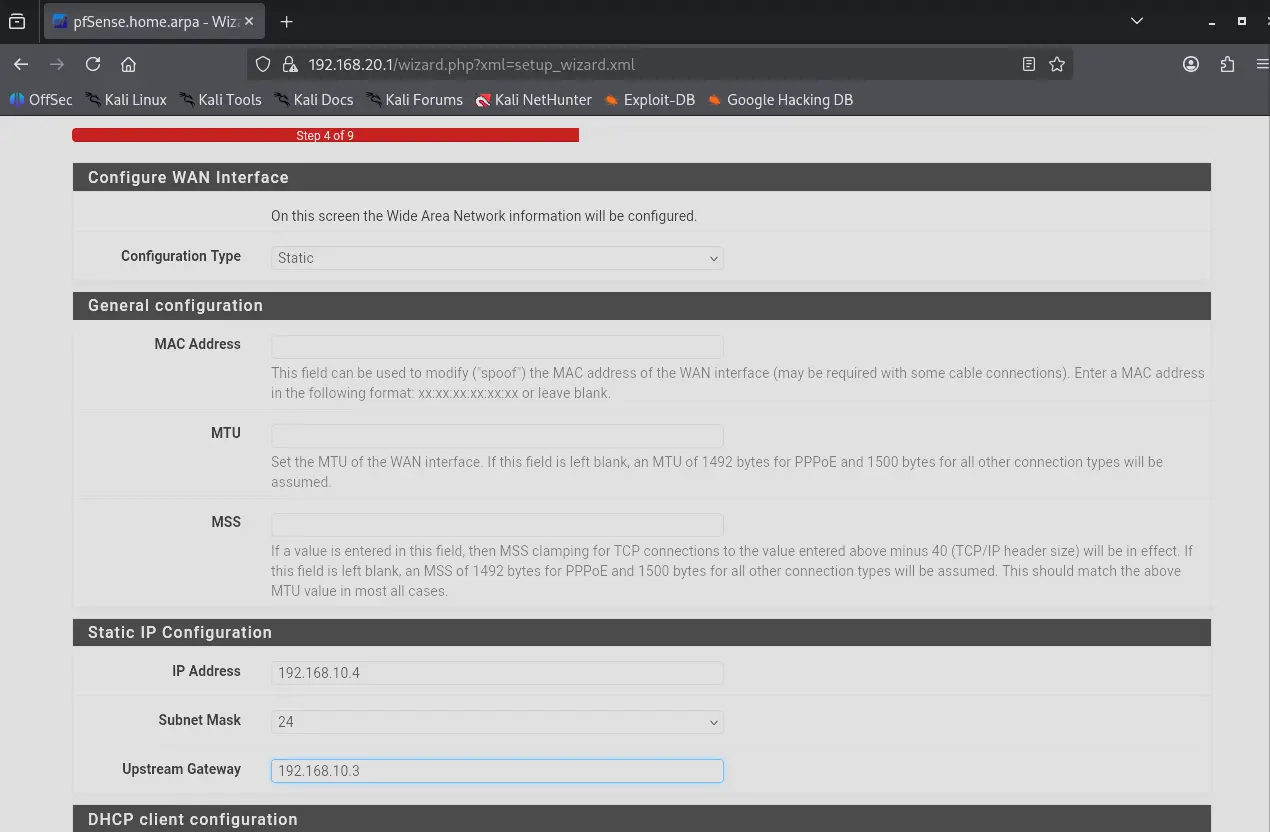Open the Firefox account icon
The height and width of the screenshot is (832, 1270).
coord(1191,64)
